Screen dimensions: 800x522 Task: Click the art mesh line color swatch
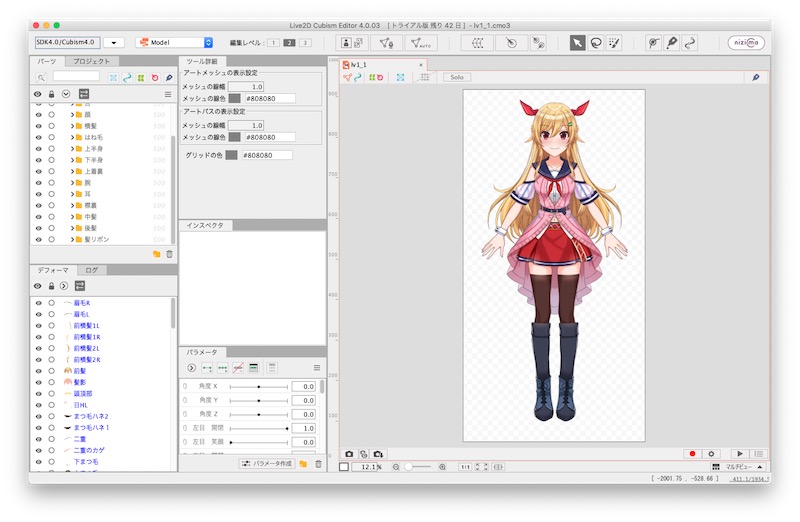[x=235, y=98]
